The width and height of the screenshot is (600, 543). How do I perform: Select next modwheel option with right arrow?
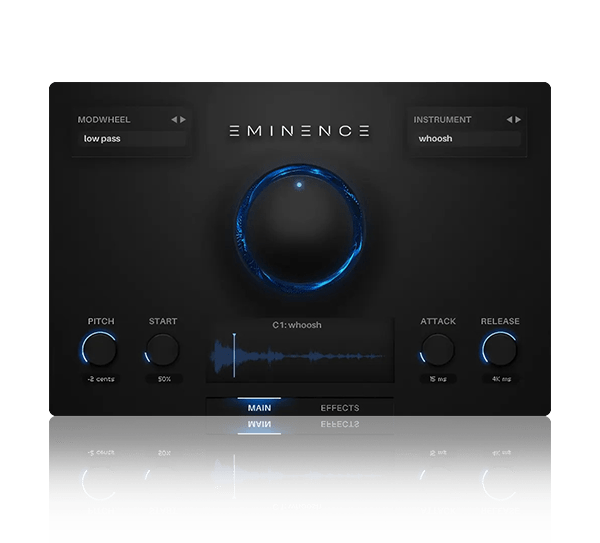pyautogui.click(x=183, y=120)
